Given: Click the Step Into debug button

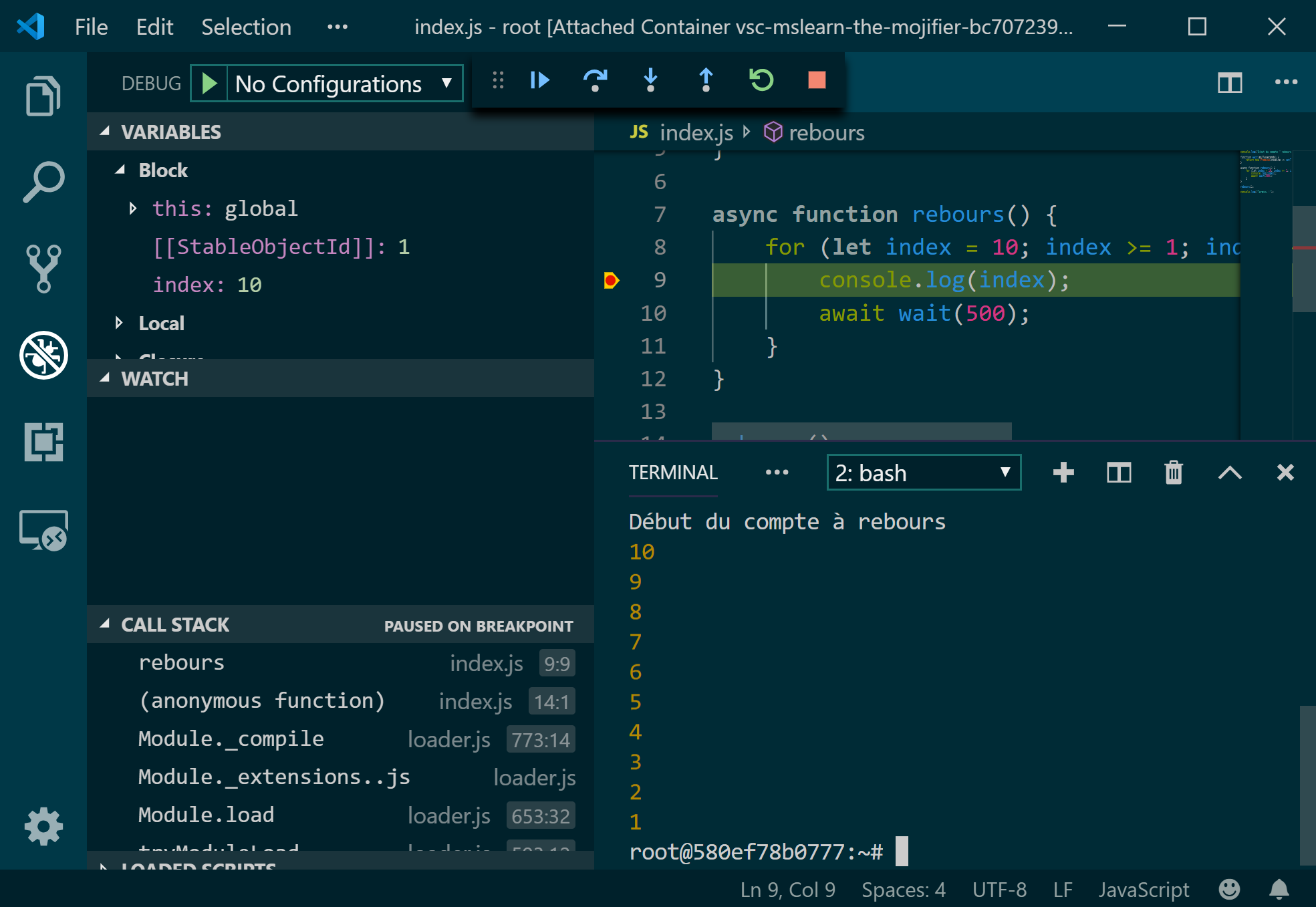Looking at the screenshot, I should coord(650,82).
